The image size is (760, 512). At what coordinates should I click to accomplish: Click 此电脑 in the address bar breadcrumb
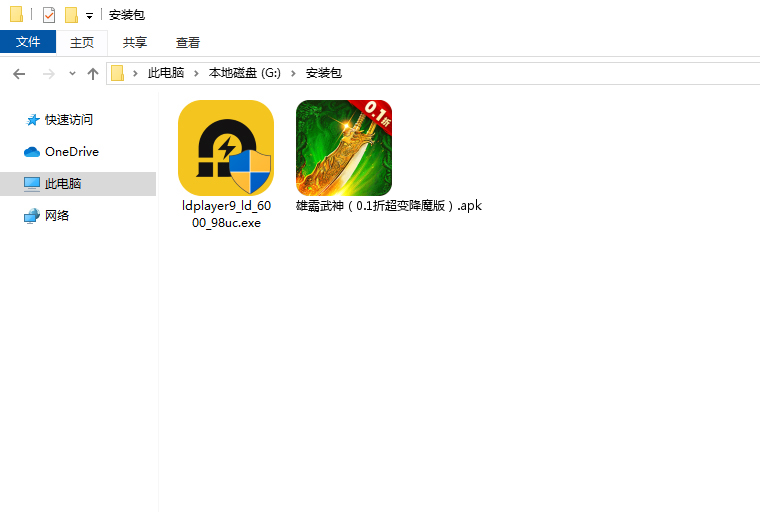click(166, 73)
